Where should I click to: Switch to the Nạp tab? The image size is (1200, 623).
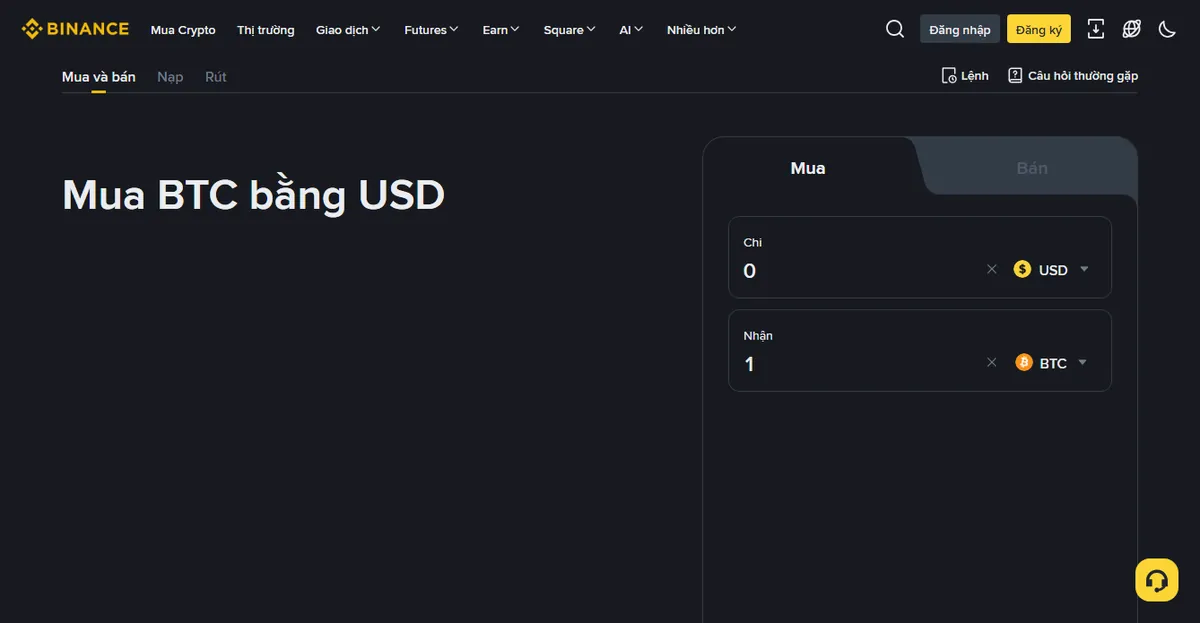(x=170, y=77)
